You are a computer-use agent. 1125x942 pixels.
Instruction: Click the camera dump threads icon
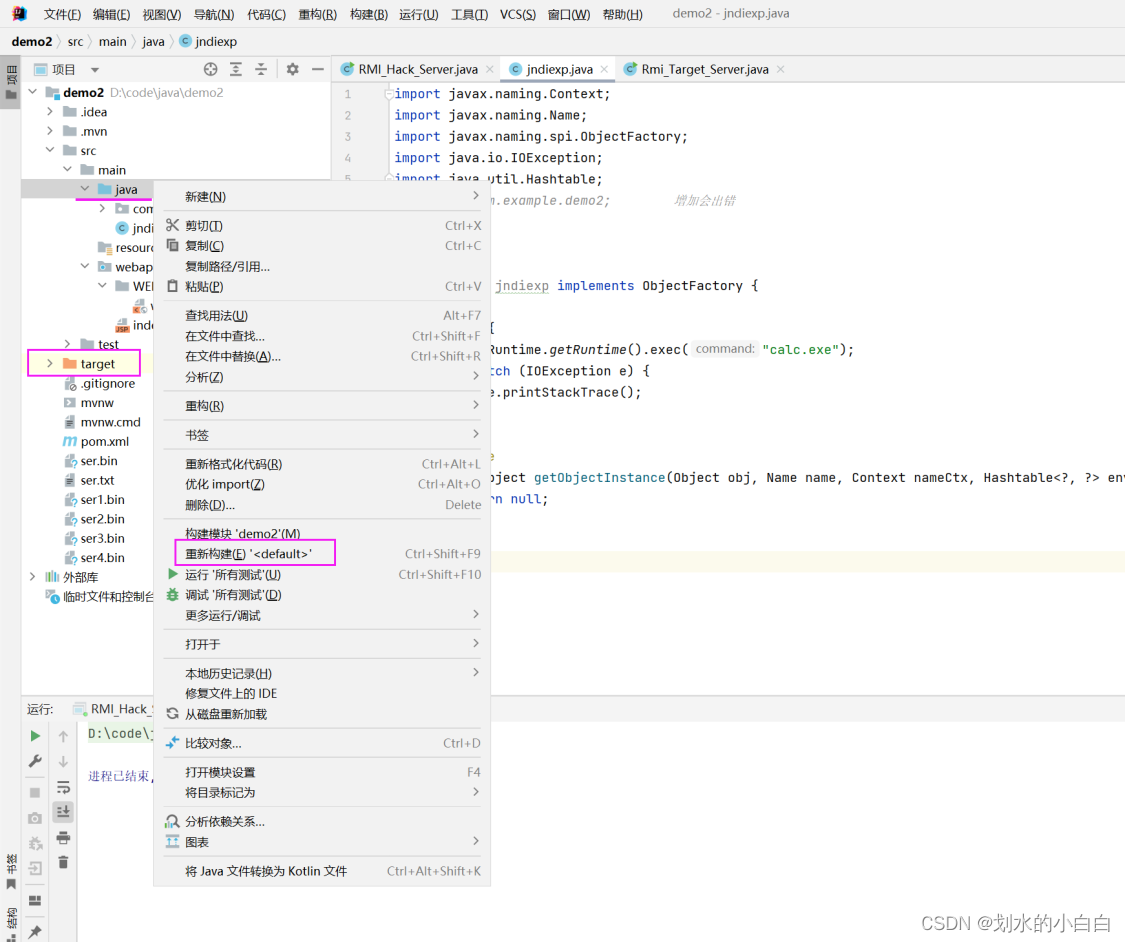[35, 818]
